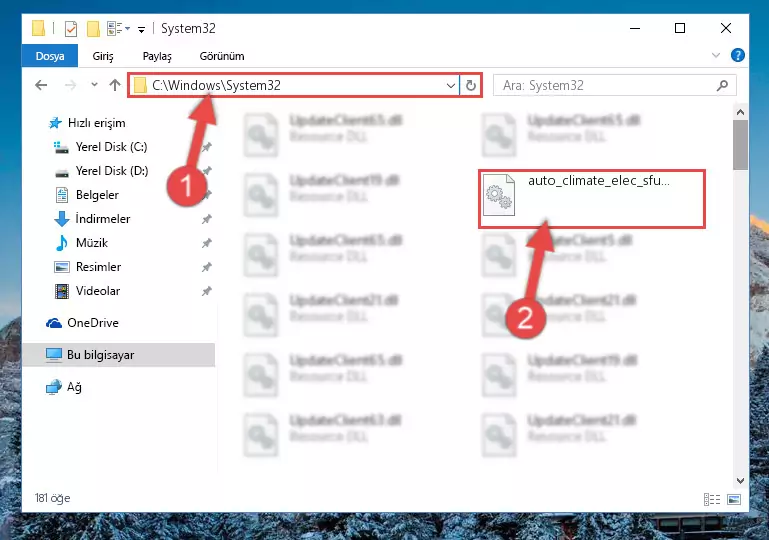The width and height of the screenshot is (769, 540).
Task: Select Hızlı erişim in navigation pane
Action: (x=87, y=123)
